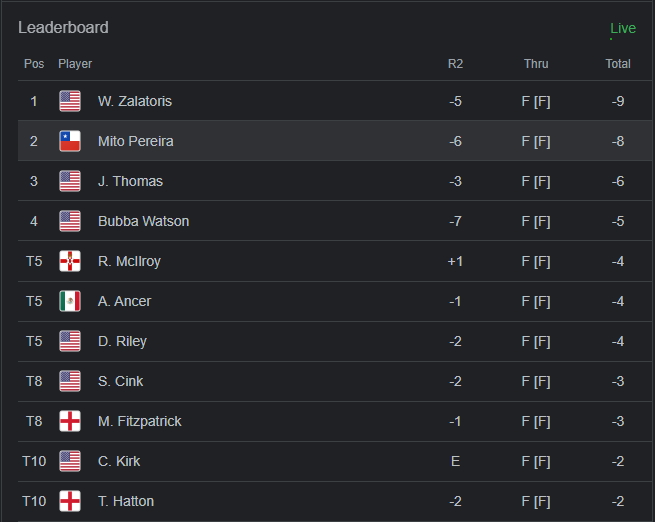
Task: Click the USA flag beside S. Cink
Action: (70, 381)
